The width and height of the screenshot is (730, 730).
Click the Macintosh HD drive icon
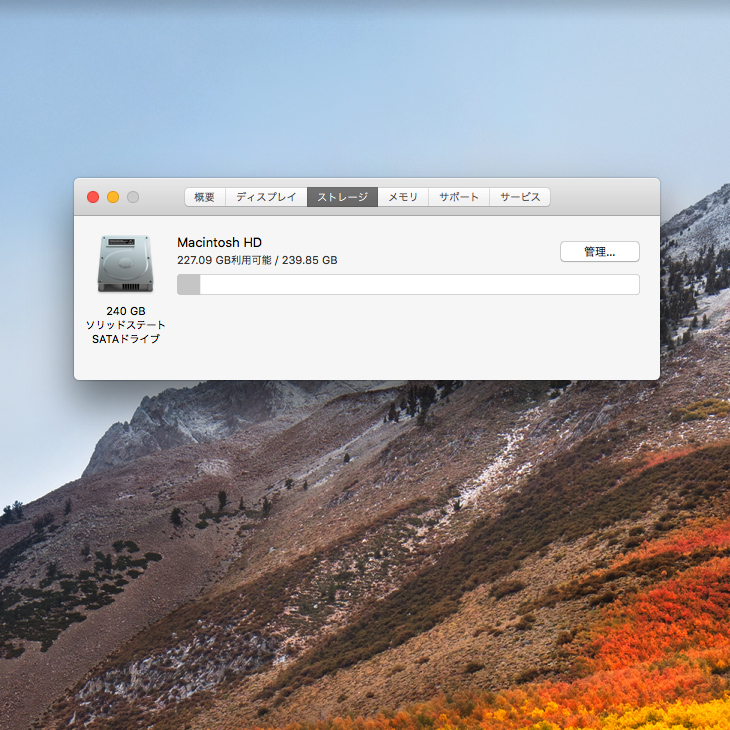(125, 264)
